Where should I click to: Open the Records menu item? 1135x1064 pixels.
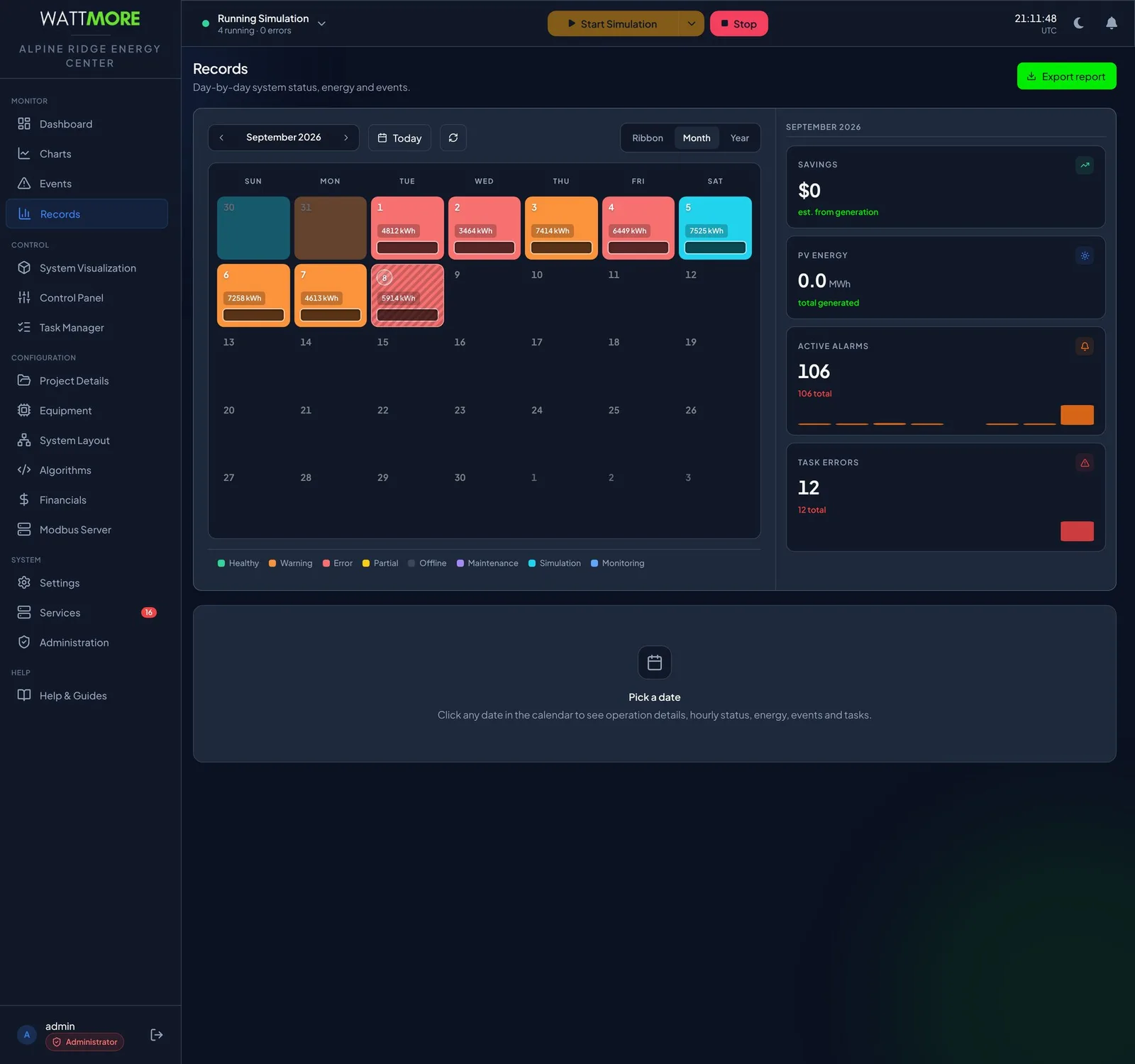tap(87, 214)
